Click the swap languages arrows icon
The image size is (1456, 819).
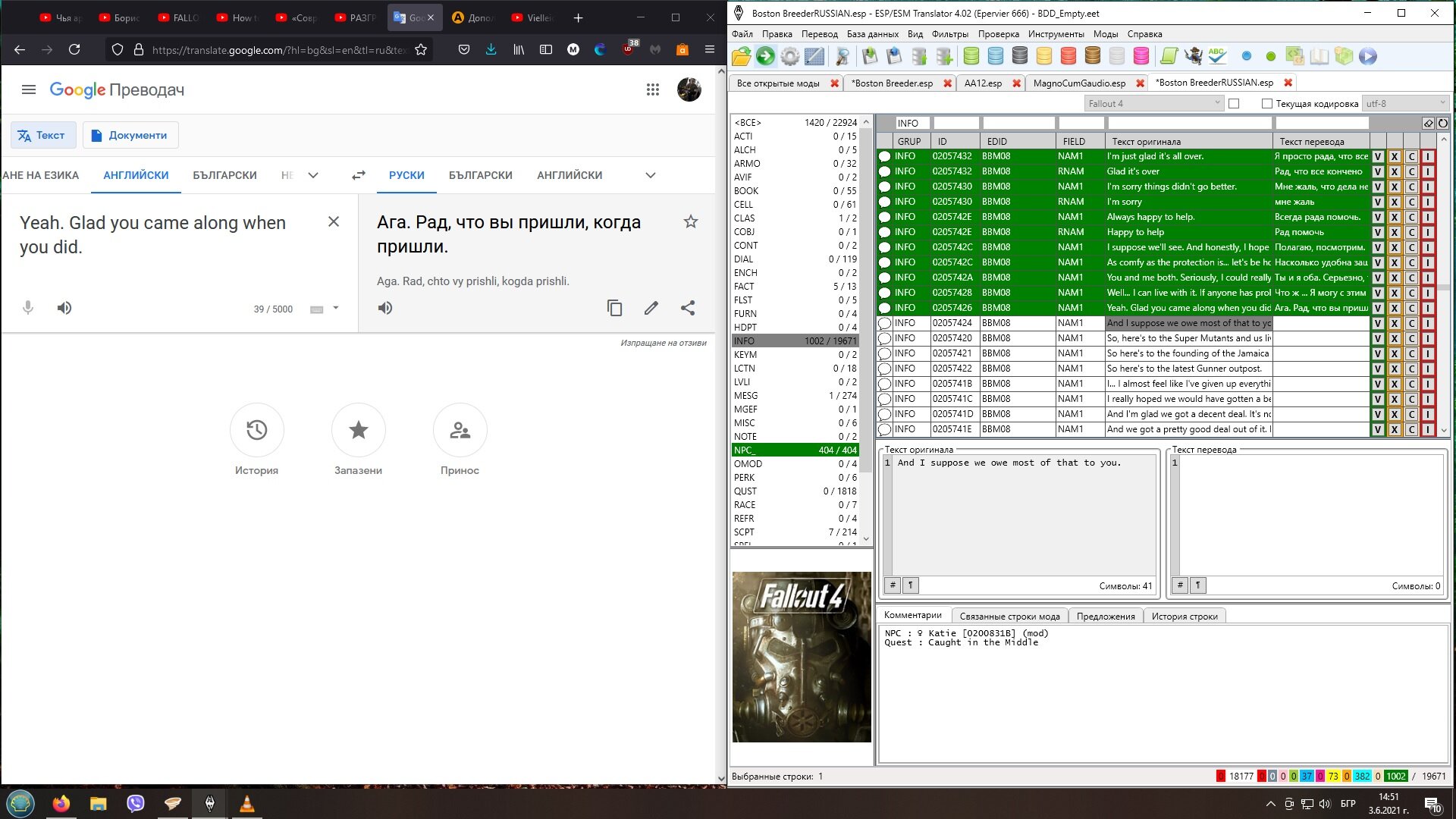point(359,175)
